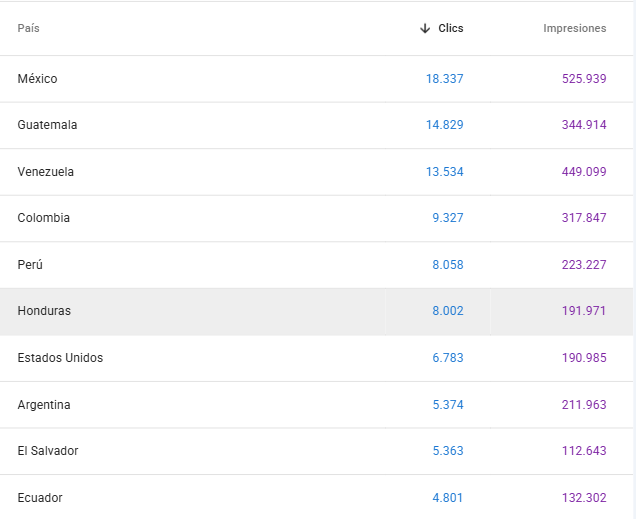Click Venezuela impressions value 449.099
The image size is (636, 519).
point(584,172)
